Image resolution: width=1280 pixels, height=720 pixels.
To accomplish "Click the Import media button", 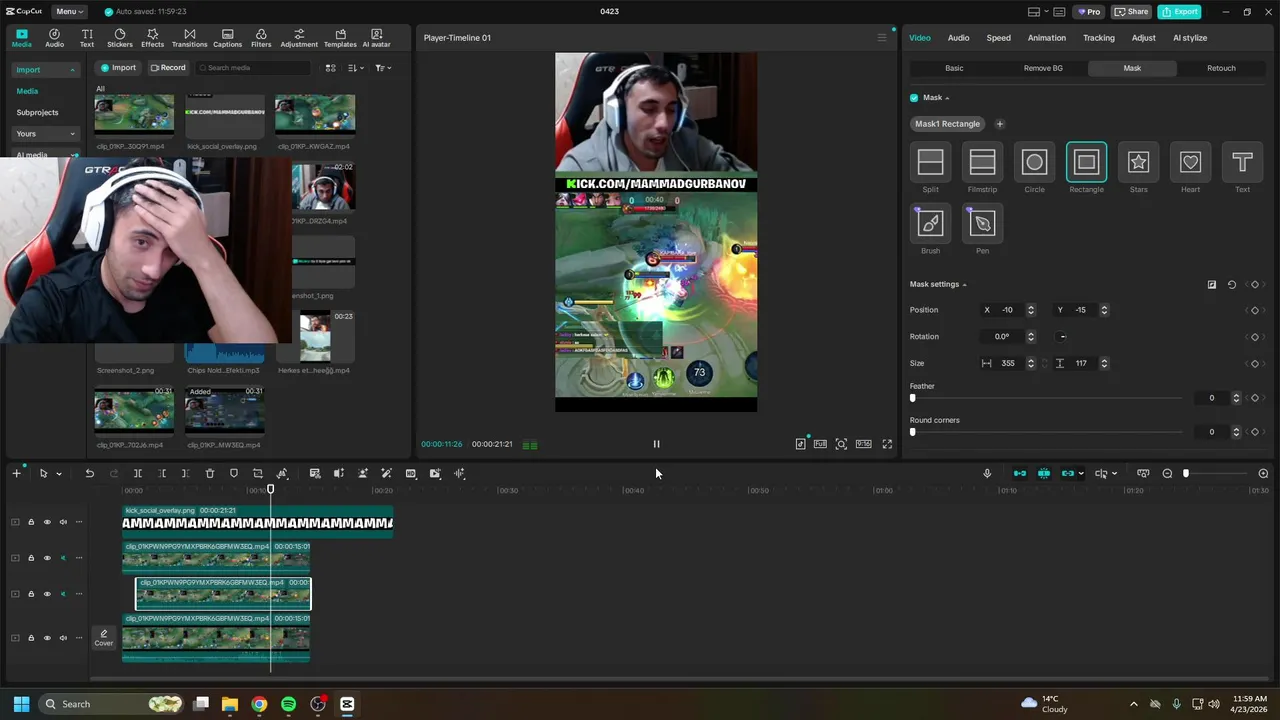I will [118, 68].
